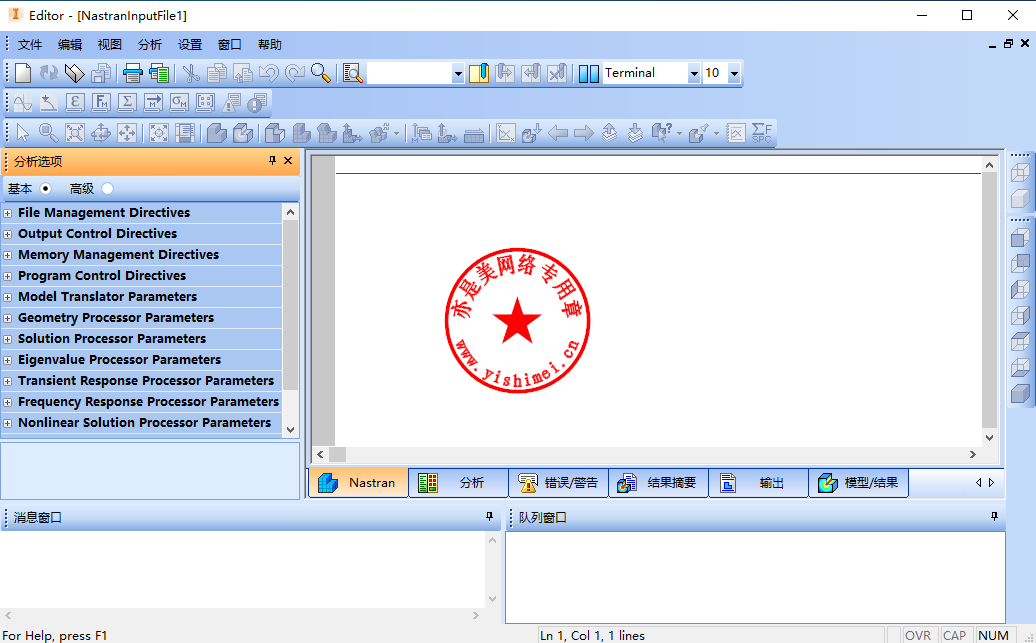Screen dimensions: 1036x643
Task: Click Eigenvalue Processor Parameters row
Action: tap(141, 360)
